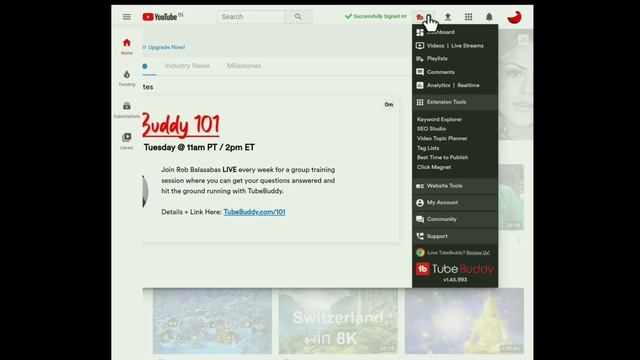Click the My Account person icon
Image resolution: width=640 pixels, height=360 pixels.
click(420, 202)
